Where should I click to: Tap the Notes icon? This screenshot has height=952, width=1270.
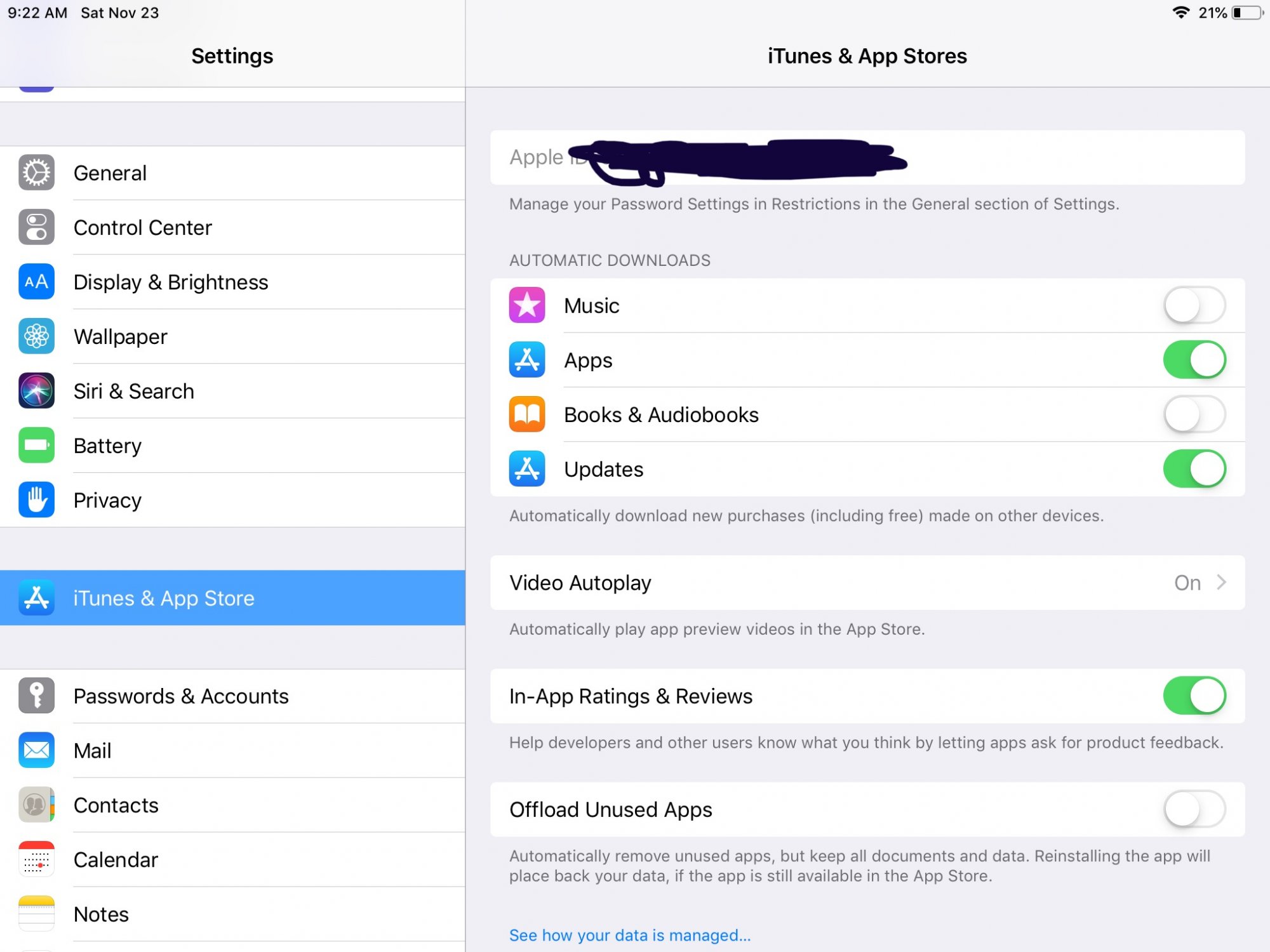(x=36, y=914)
